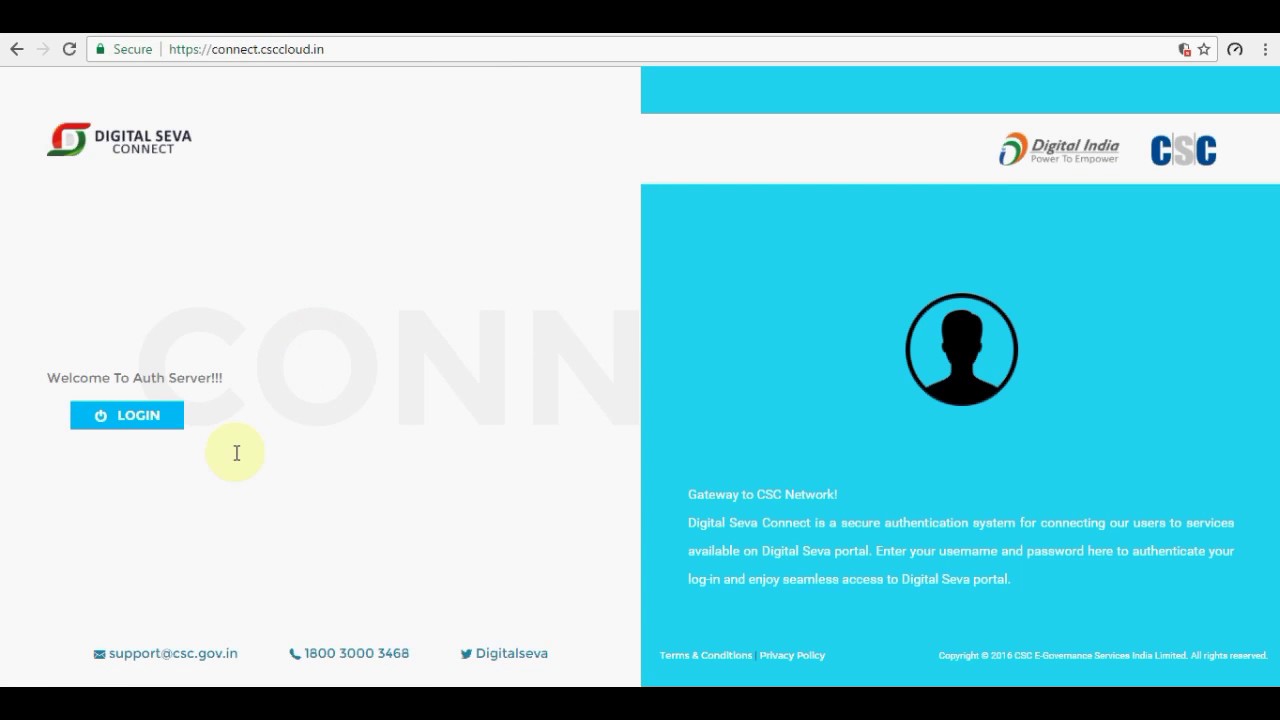Open support@csc.gov.in email link

pyautogui.click(x=165, y=653)
